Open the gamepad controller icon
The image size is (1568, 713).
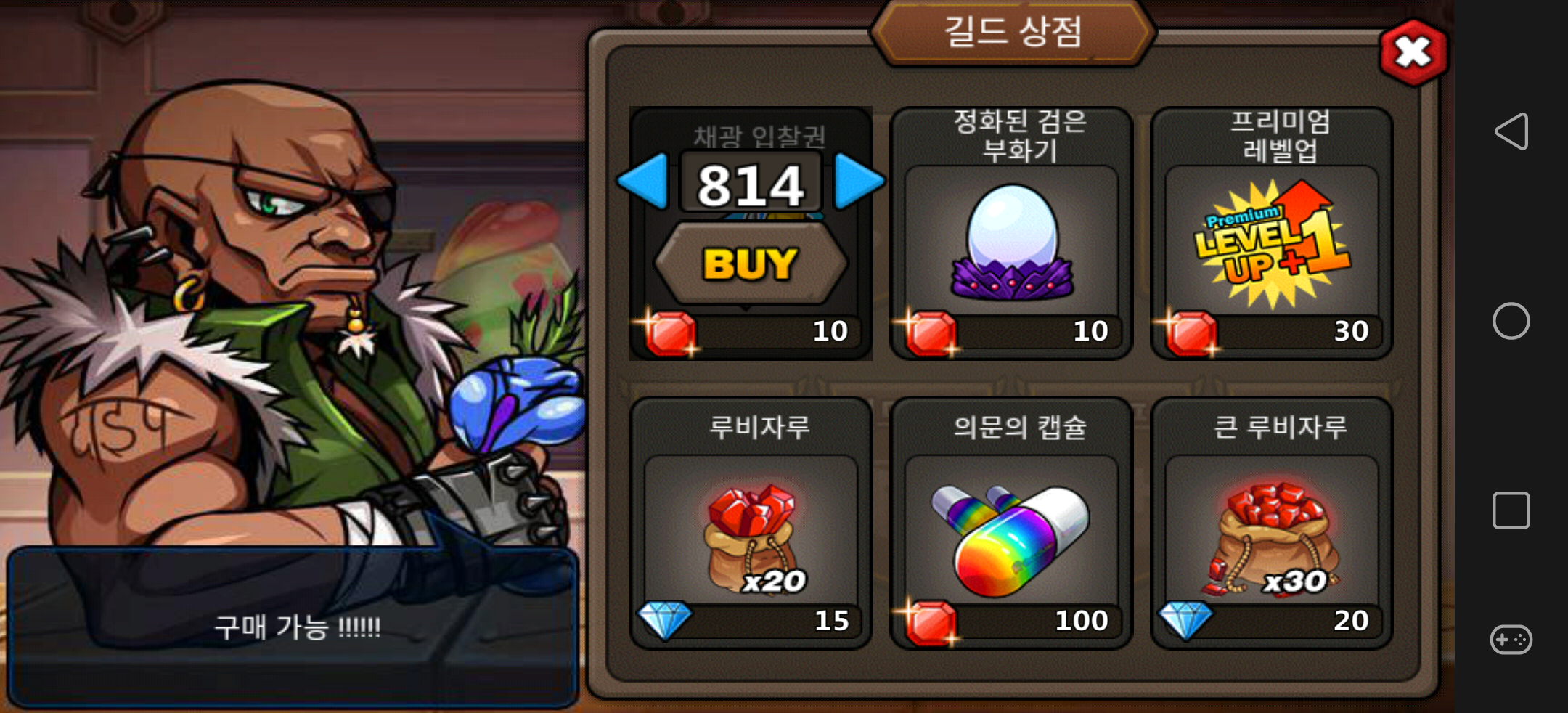tap(1511, 640)
